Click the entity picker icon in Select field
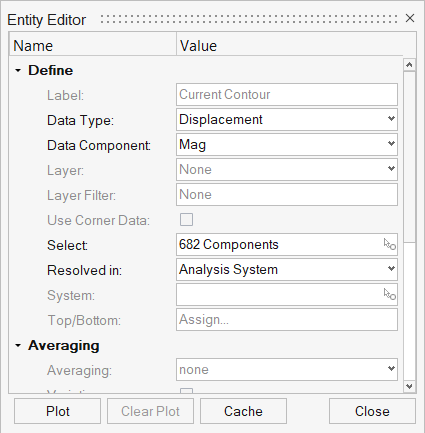 pos(389,244)
